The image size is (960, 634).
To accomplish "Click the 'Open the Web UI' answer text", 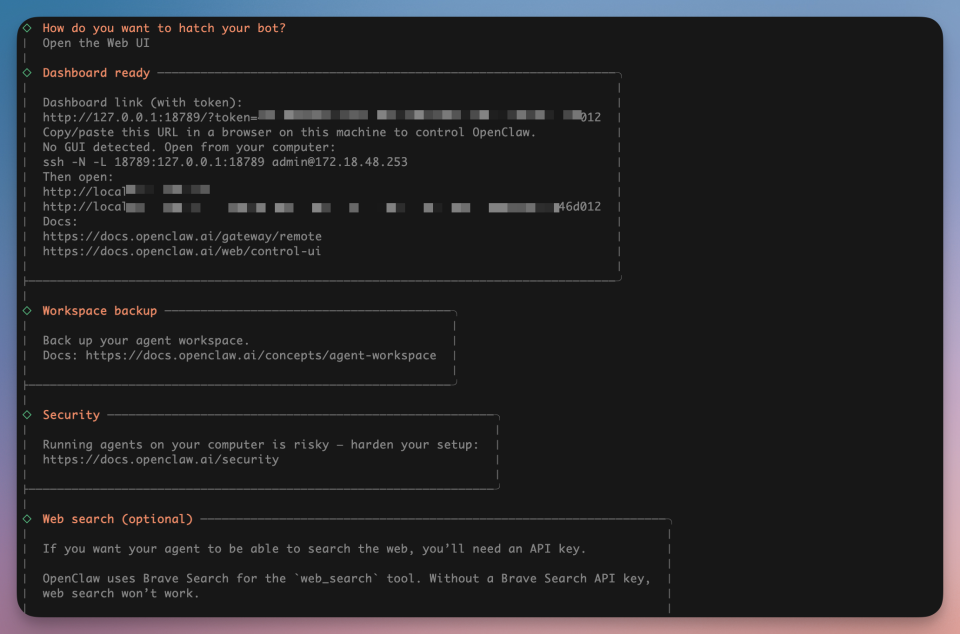I will point(96,43).
